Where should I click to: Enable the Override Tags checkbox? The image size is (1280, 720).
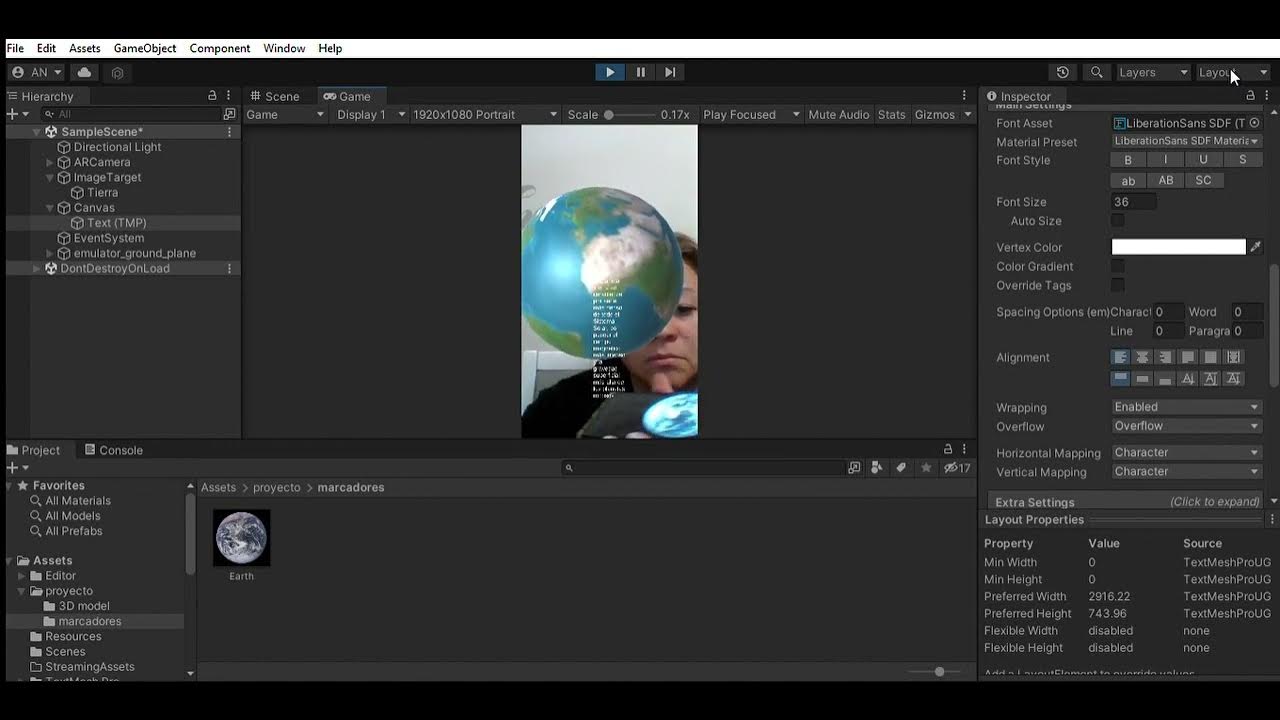click(x=1118, y=286)
